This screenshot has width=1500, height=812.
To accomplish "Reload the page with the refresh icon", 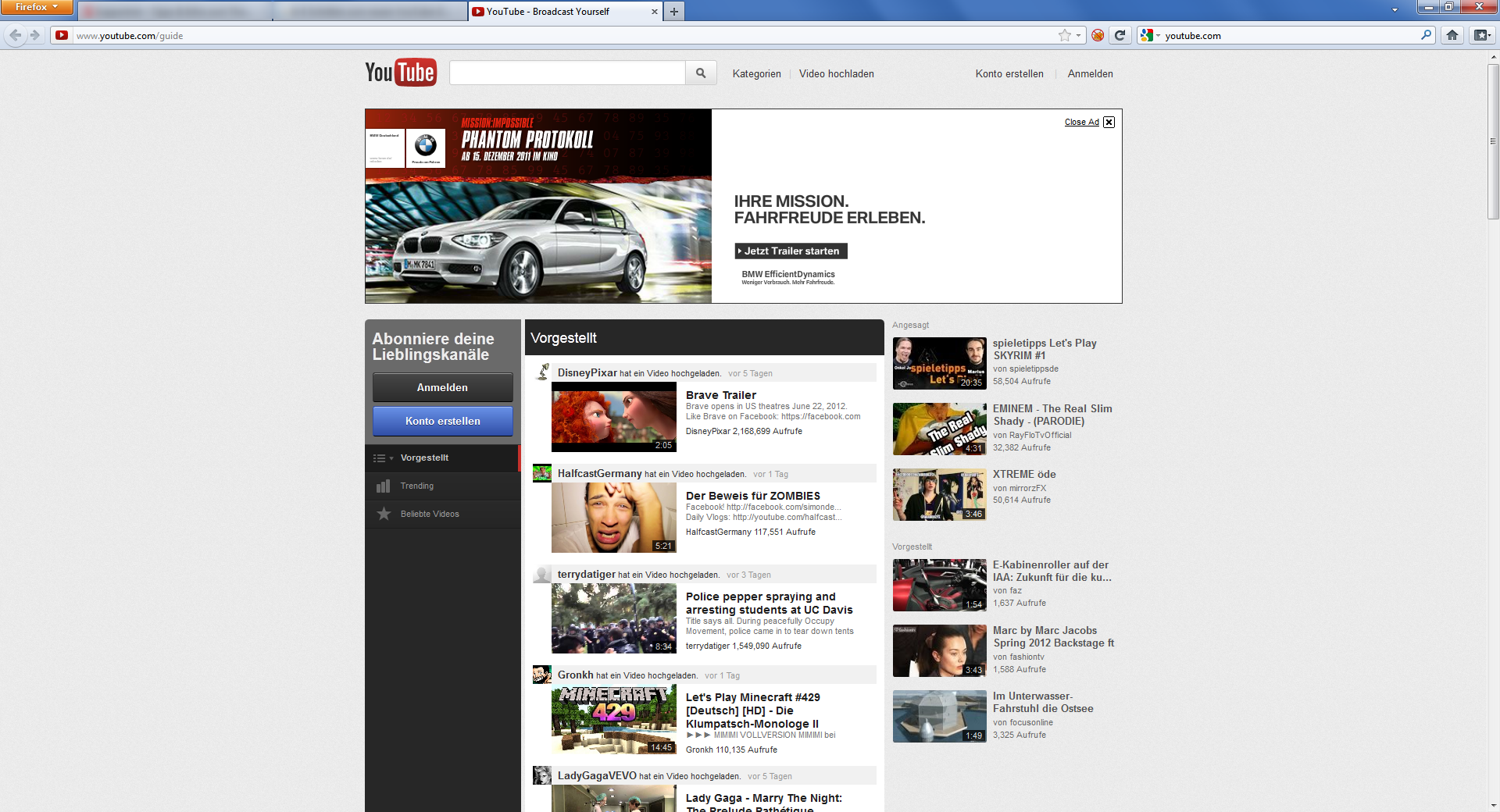I will (1120, 35).
